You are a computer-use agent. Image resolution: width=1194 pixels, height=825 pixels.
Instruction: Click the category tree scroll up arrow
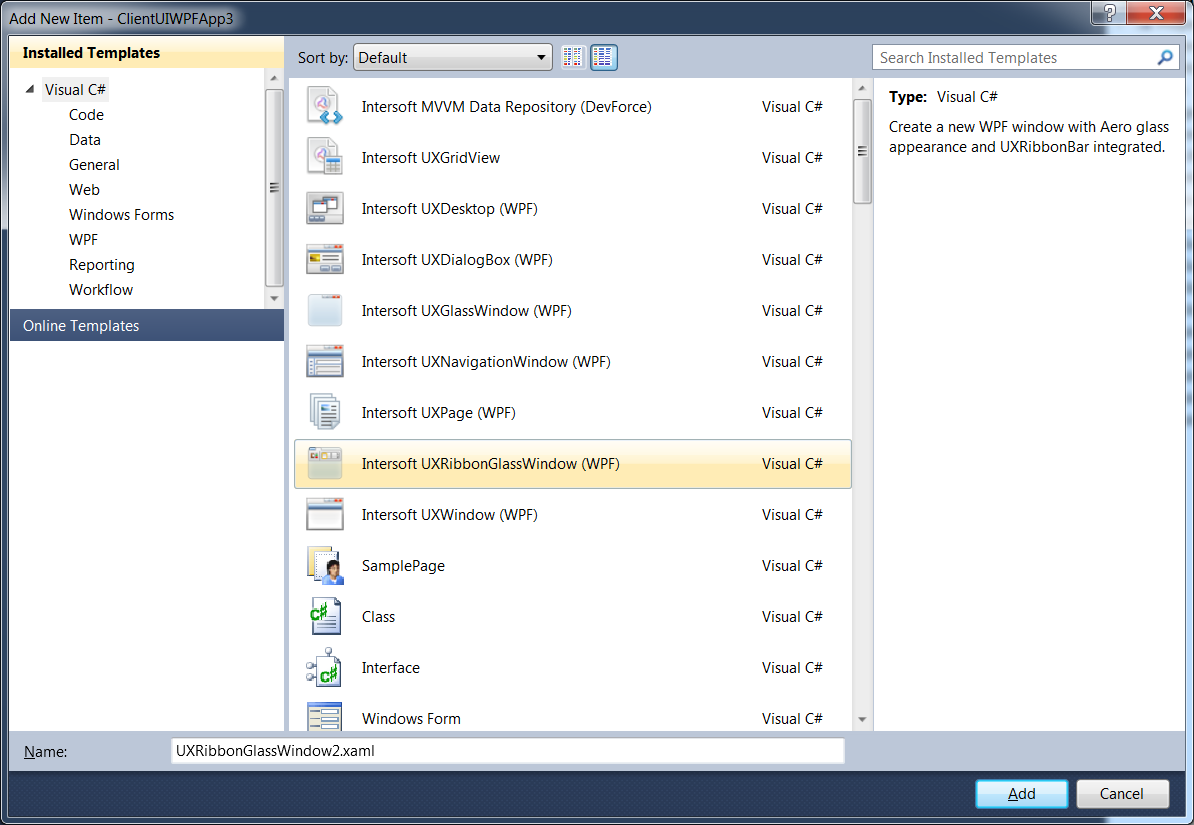tap(274, 79)
